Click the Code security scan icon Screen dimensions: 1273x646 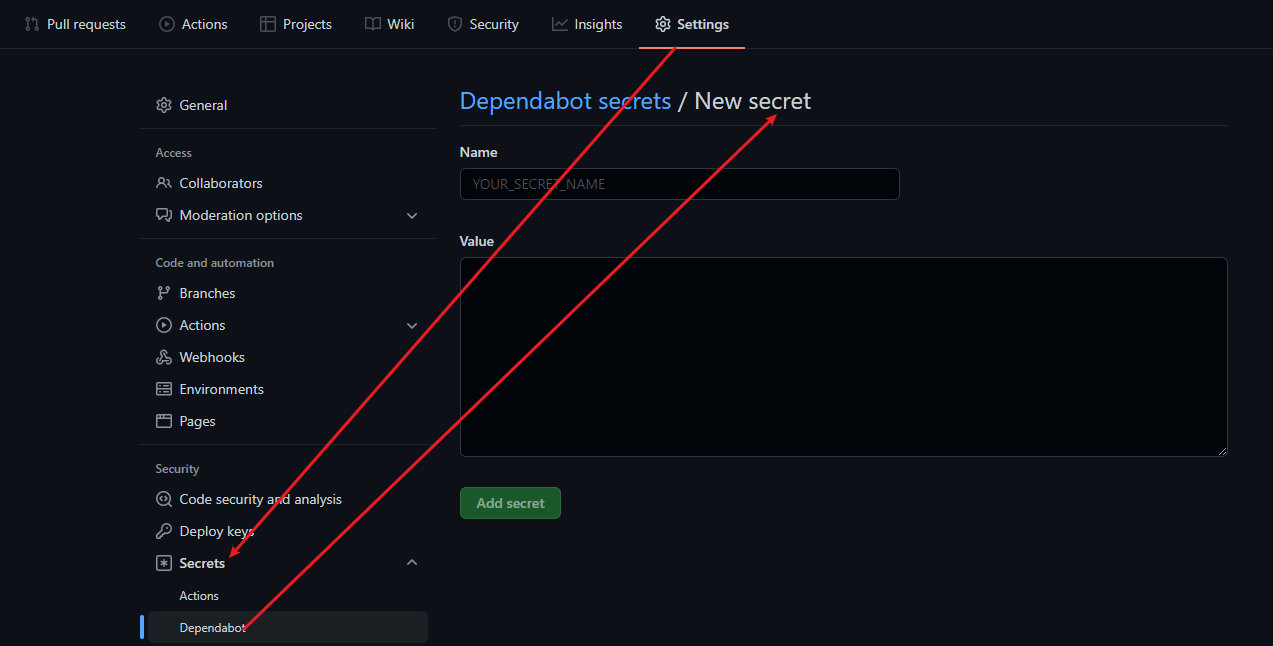(164, 499)
